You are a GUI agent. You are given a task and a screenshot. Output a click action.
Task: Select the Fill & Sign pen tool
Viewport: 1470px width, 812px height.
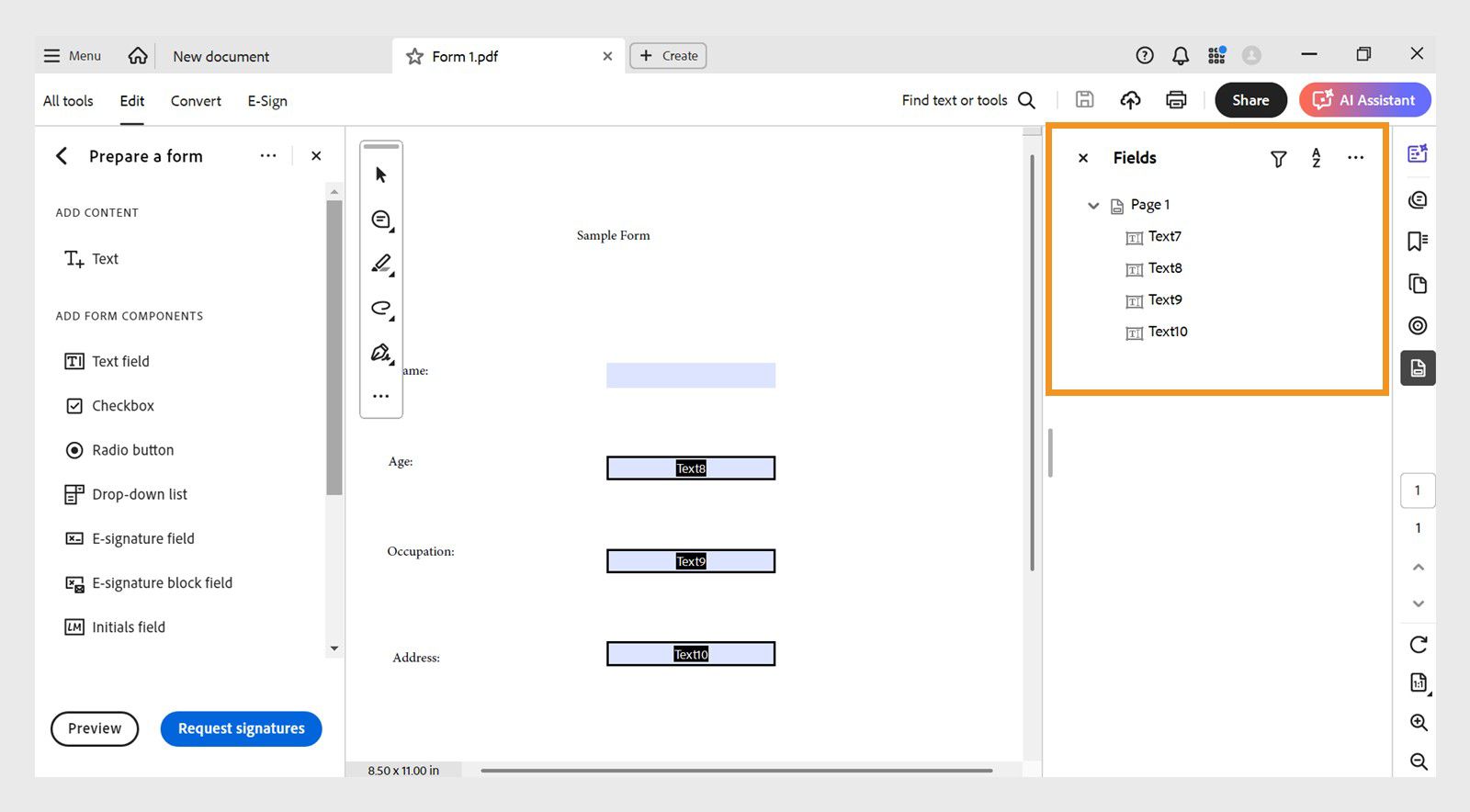click(x=381, y=353)
